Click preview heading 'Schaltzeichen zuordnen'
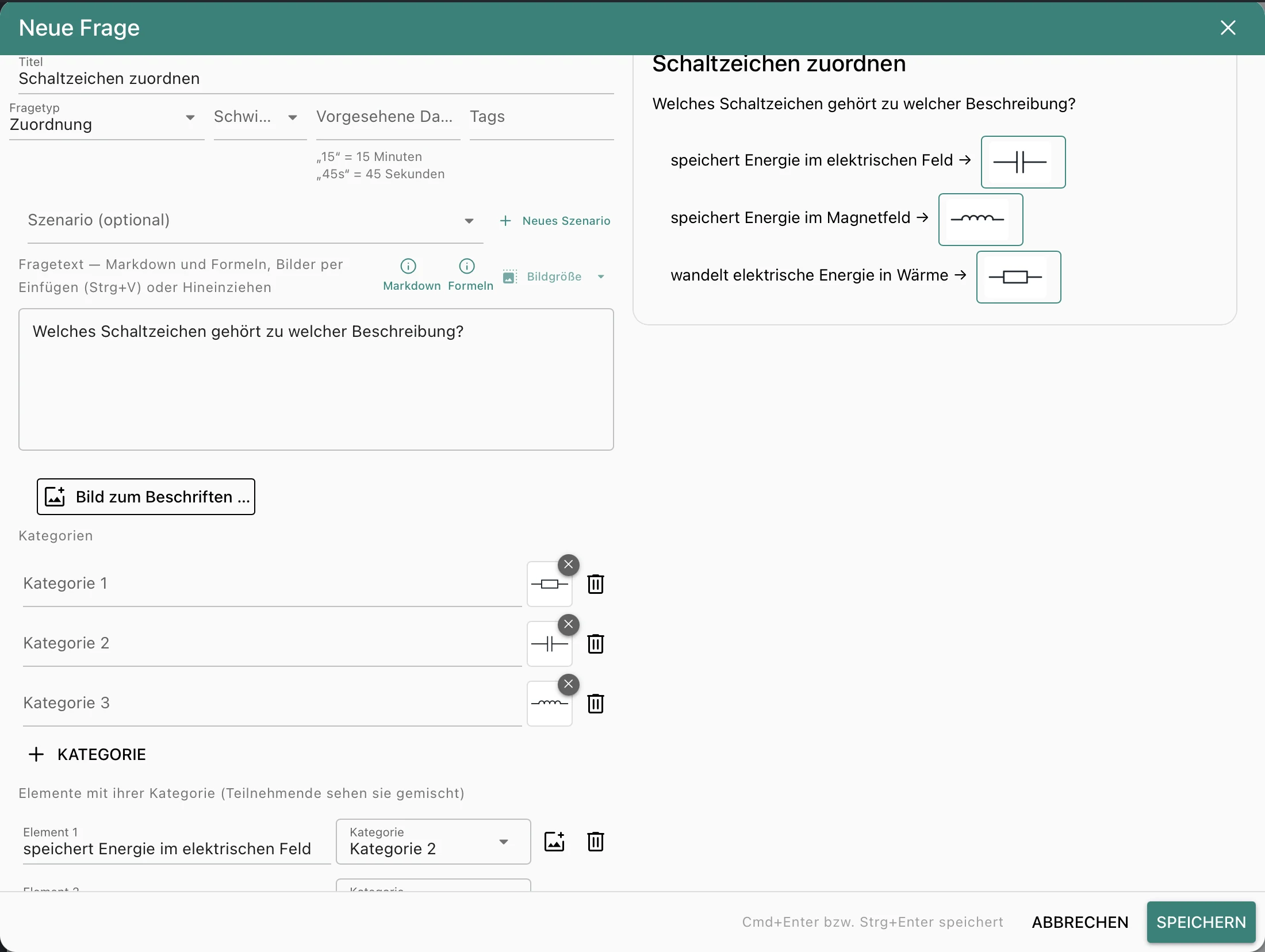The width and height of the screenshot is (1265, 952). [779, 64]
